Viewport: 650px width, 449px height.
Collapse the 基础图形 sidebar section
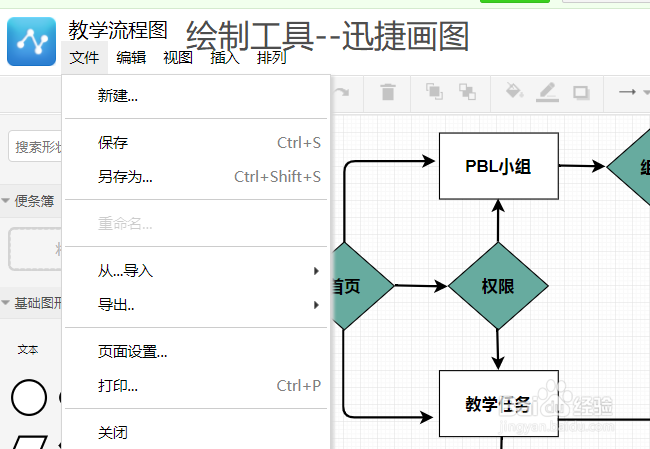pyautogui.click(x=31, y=303)
